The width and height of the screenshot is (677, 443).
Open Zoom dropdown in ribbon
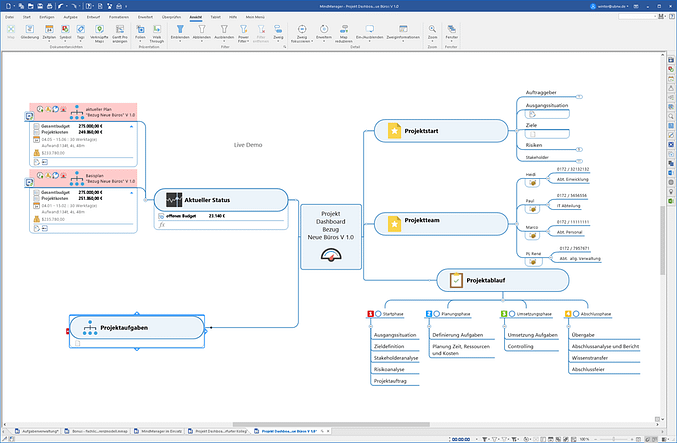(x=432, y=41)
